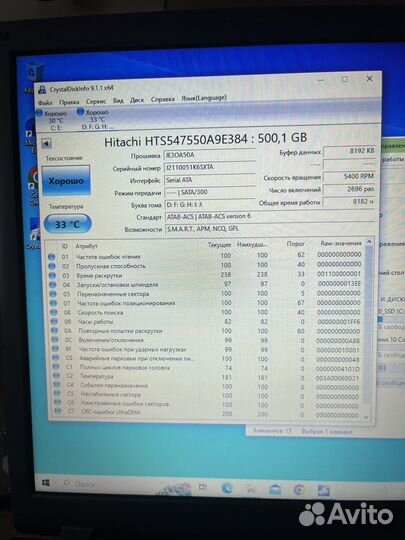
Task: Open Microsoft Edge from the taskbar
Action: [x=227, y=488]
